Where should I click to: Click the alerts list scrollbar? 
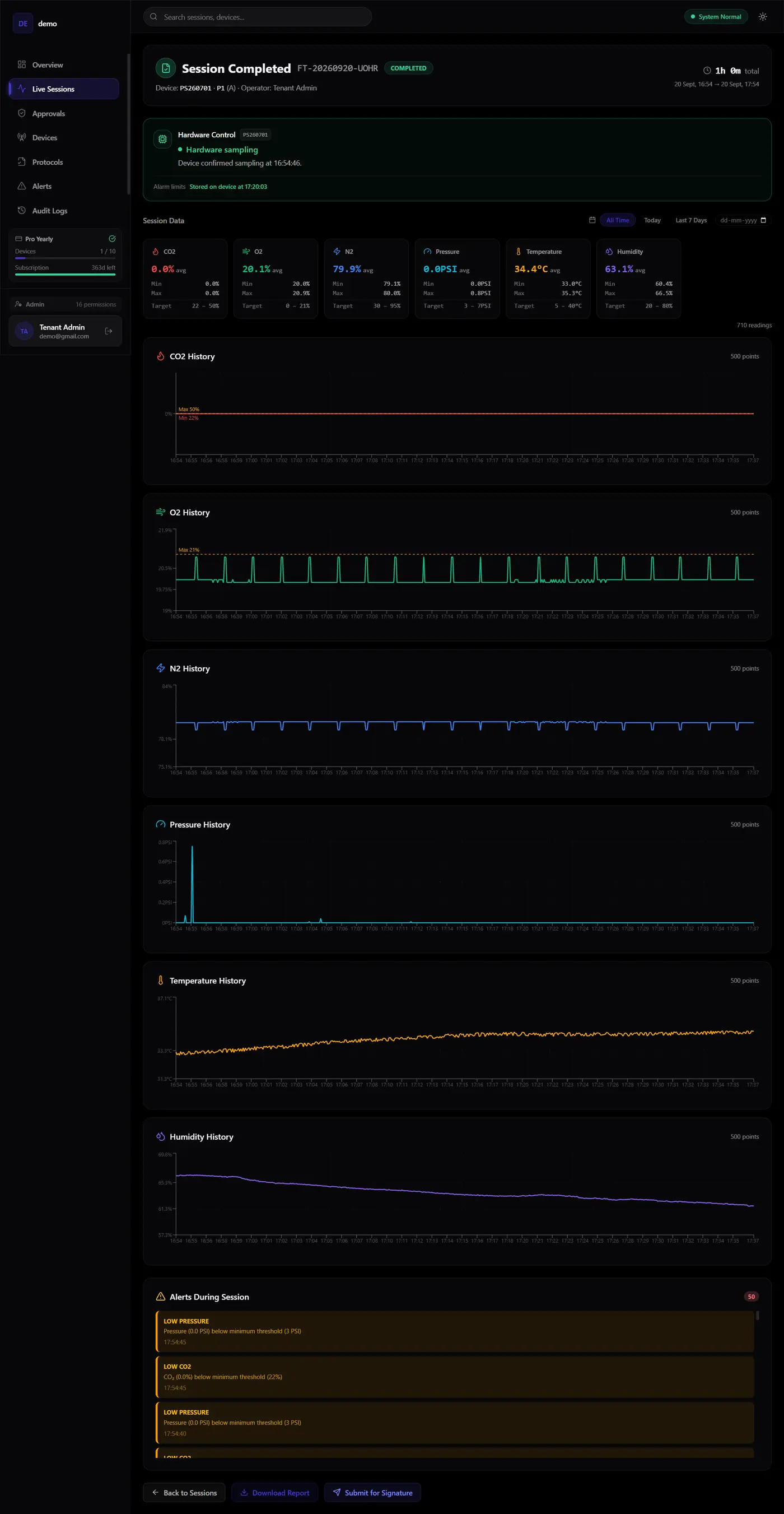click(757, 1315)
